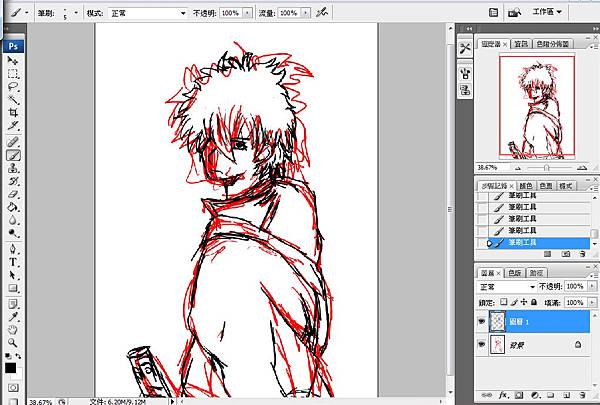Viewport: 600px width, 405px height.
Task: Open the brush preset picker dropdown
Action: [76, 13]
